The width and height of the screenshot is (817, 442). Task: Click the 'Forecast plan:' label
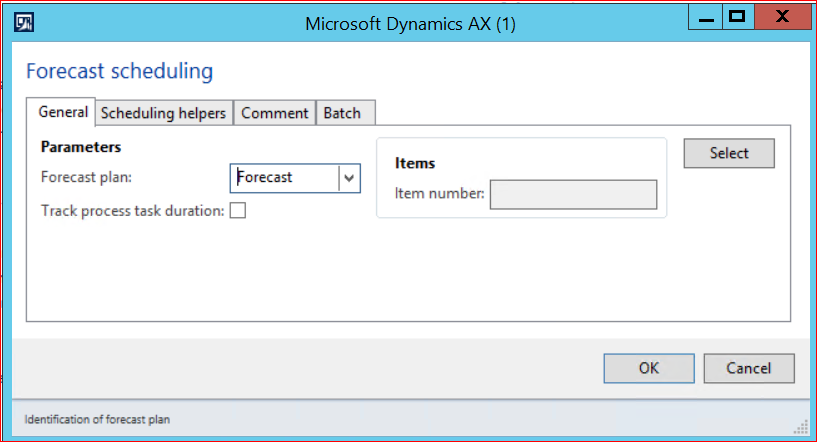point(86,177)
